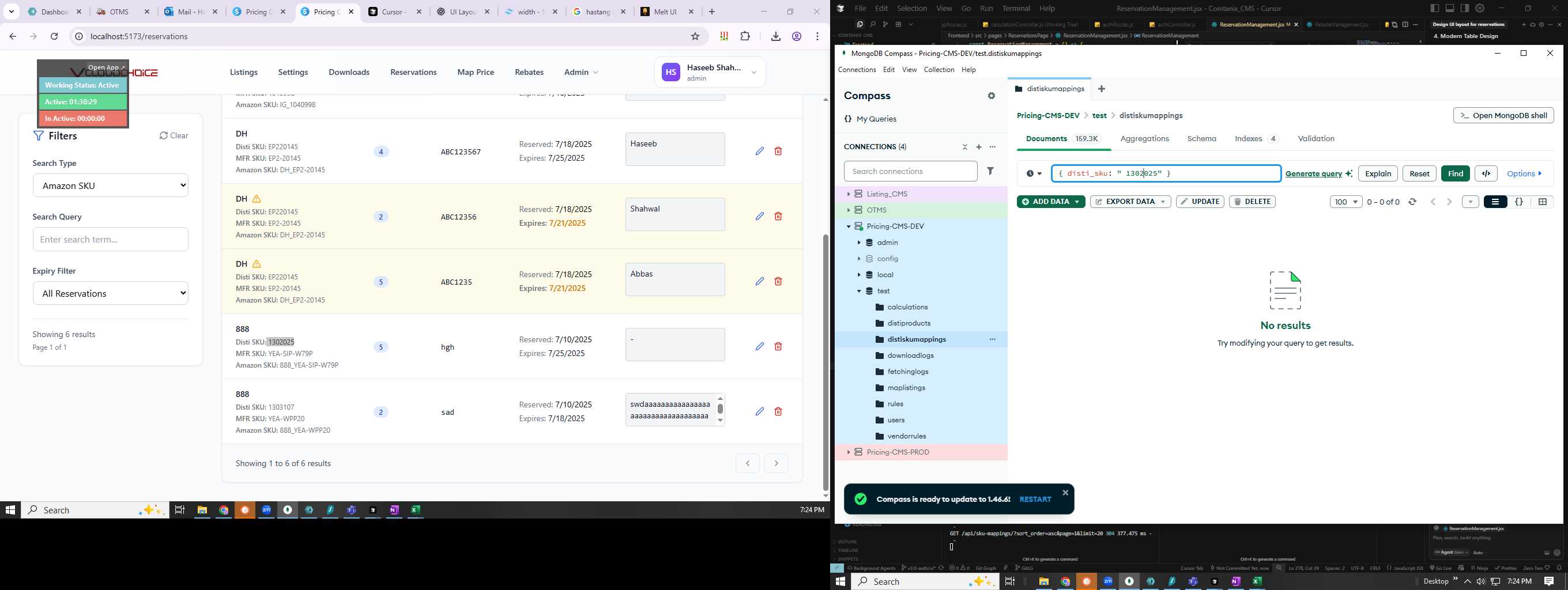Switch Compass to list view
This screenshot has width=1568, height=590.
point(1495,202)
